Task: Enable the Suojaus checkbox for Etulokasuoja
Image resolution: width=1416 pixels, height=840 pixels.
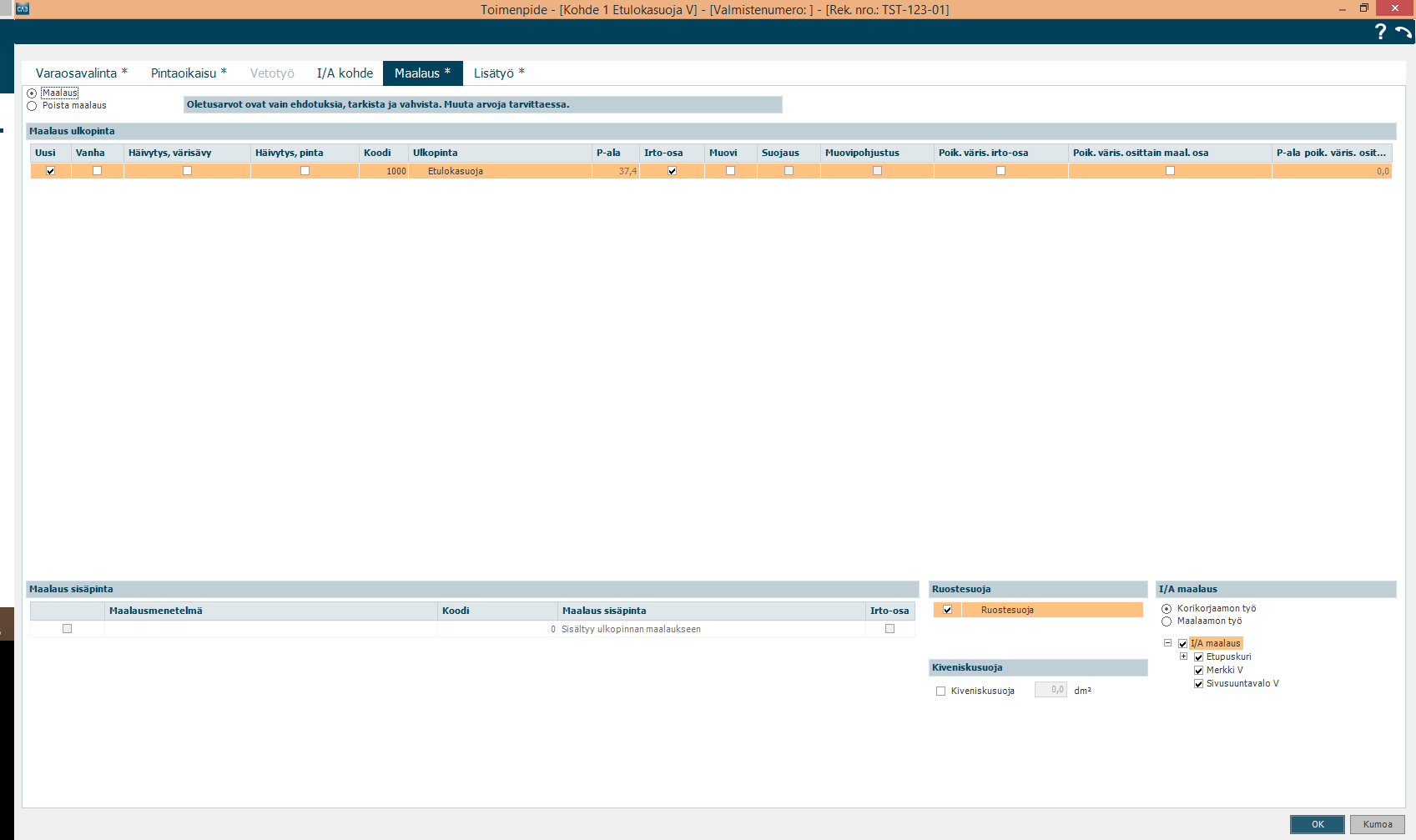Action: point(789,171)
